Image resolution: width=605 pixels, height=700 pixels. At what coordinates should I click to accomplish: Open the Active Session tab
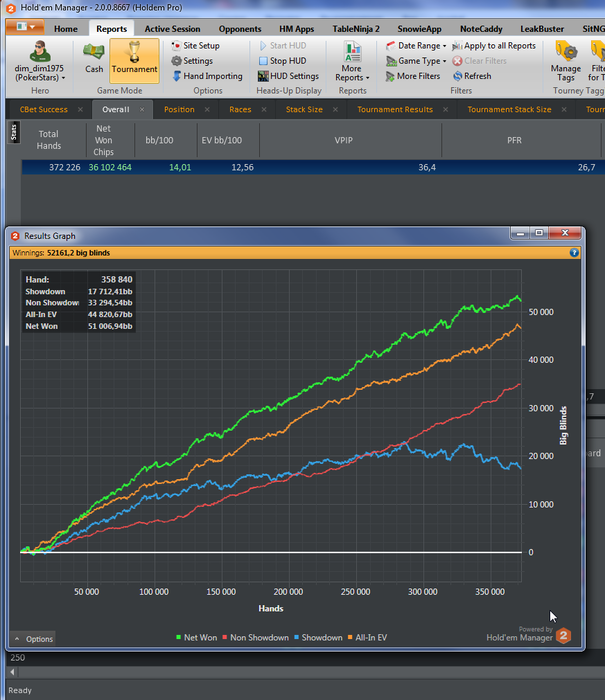[x=172, y=29]
